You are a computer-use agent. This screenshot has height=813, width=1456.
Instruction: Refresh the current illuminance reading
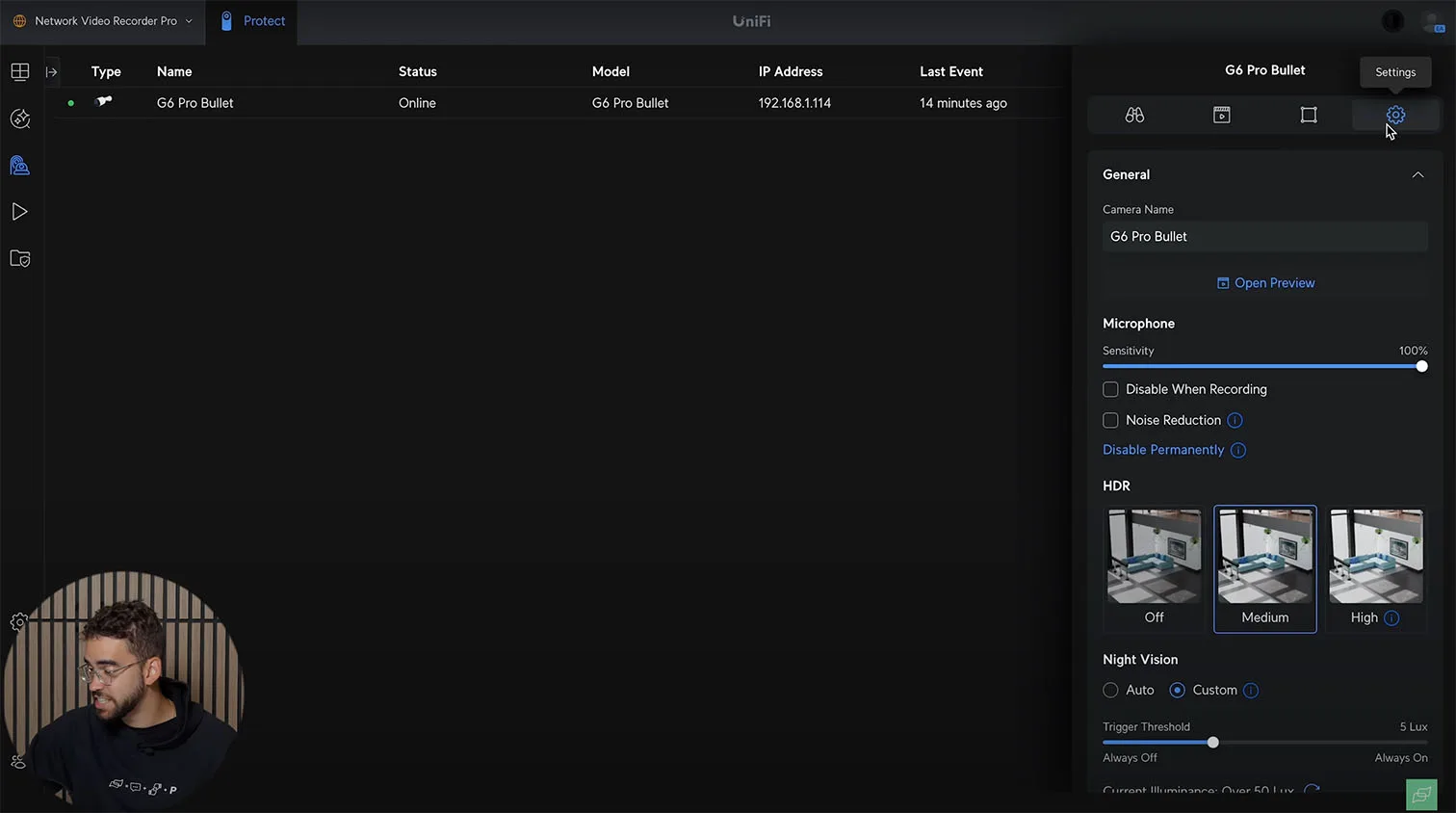click(1311, 790)
